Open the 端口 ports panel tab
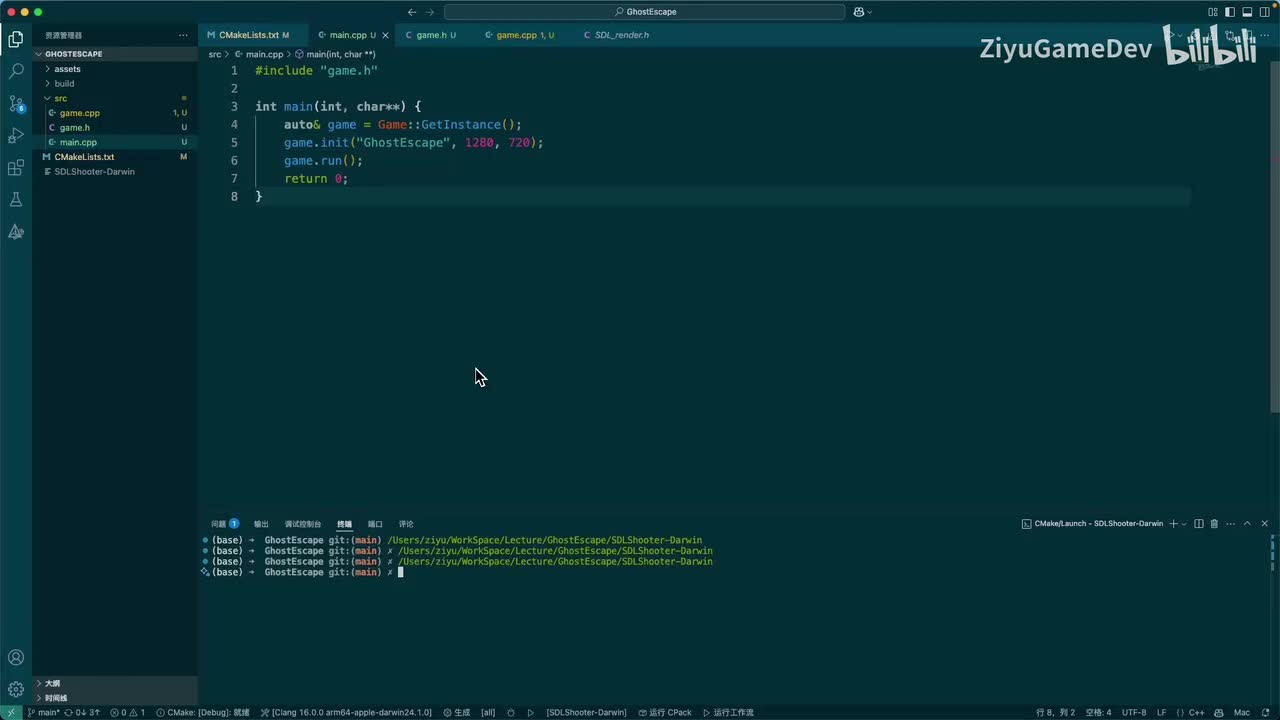The height and width of the screenshot is (720, 1280). [x=375, y=524]
